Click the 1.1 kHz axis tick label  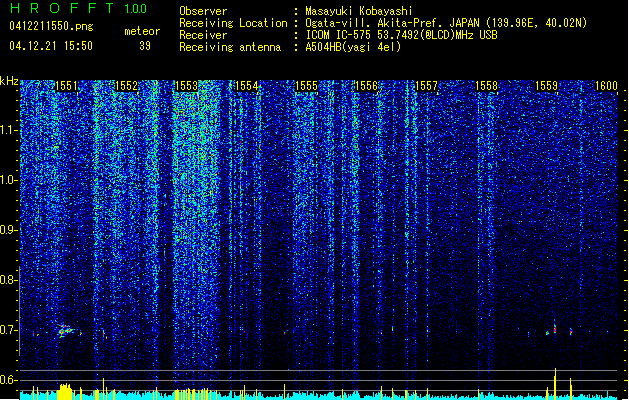[9, 130]
